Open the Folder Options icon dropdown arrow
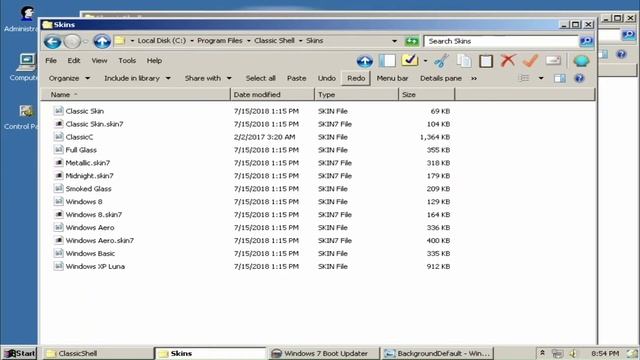Viewport: 640px width, 360px height. (x=425, y=61)
